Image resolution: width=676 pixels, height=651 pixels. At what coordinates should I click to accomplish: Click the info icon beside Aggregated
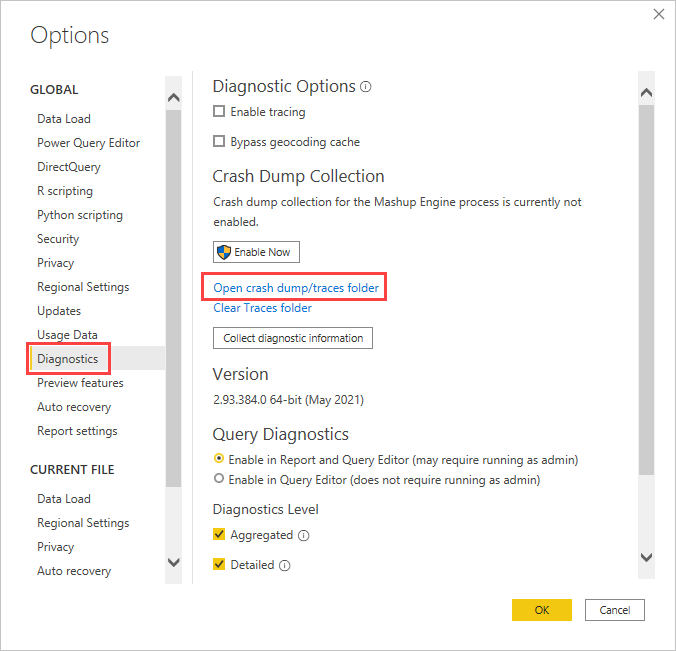pos(304,536)
